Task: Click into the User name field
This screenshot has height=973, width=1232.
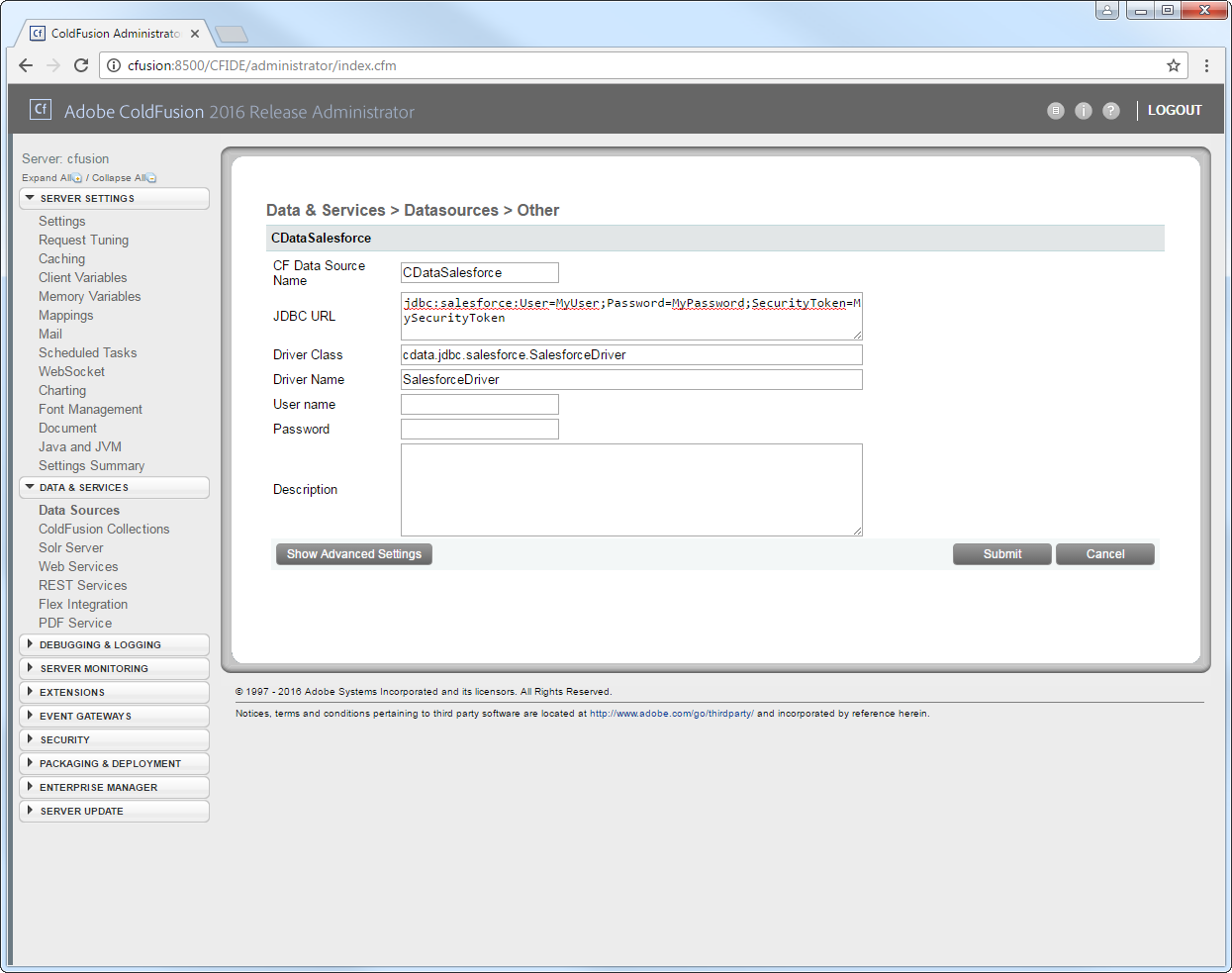Action: coord(480,404)
